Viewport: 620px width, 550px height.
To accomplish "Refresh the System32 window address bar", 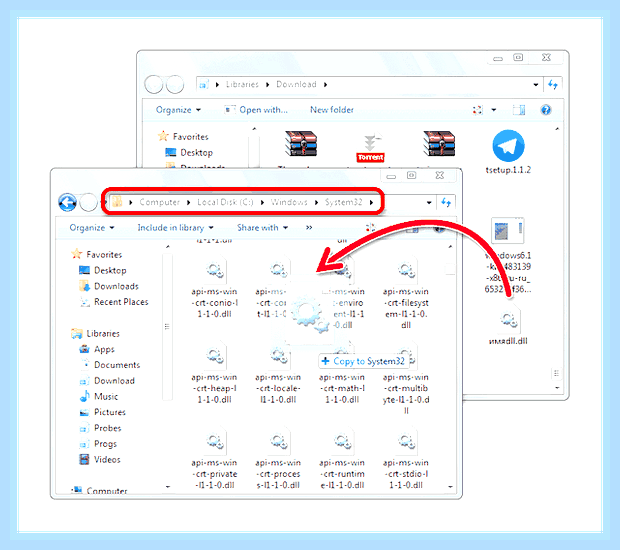I will point(446,202).
